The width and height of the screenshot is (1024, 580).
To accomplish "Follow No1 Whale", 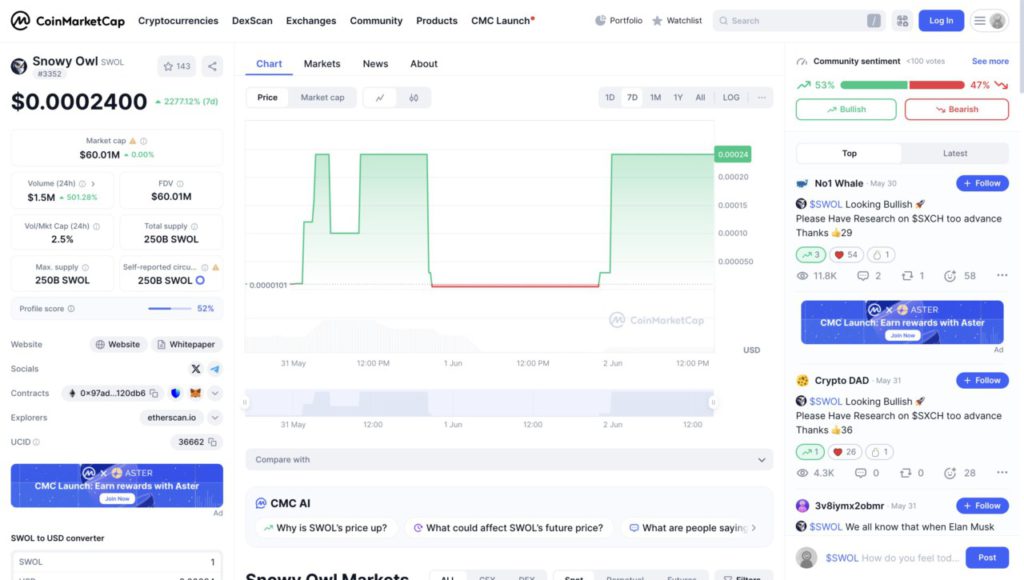I will (x=982, y=184).
